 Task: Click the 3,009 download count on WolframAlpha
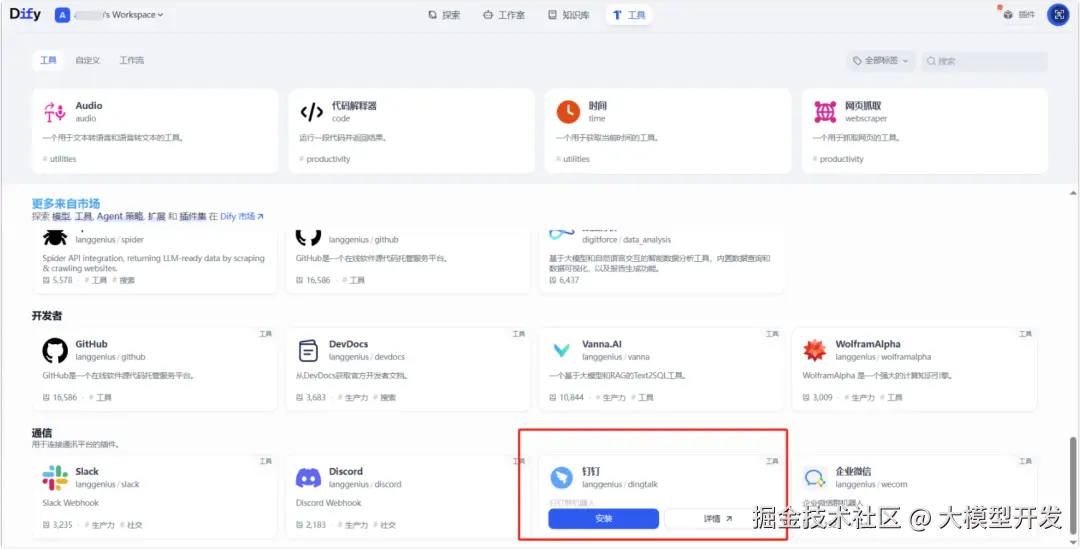pyautogui.click(x=822, y=397)
